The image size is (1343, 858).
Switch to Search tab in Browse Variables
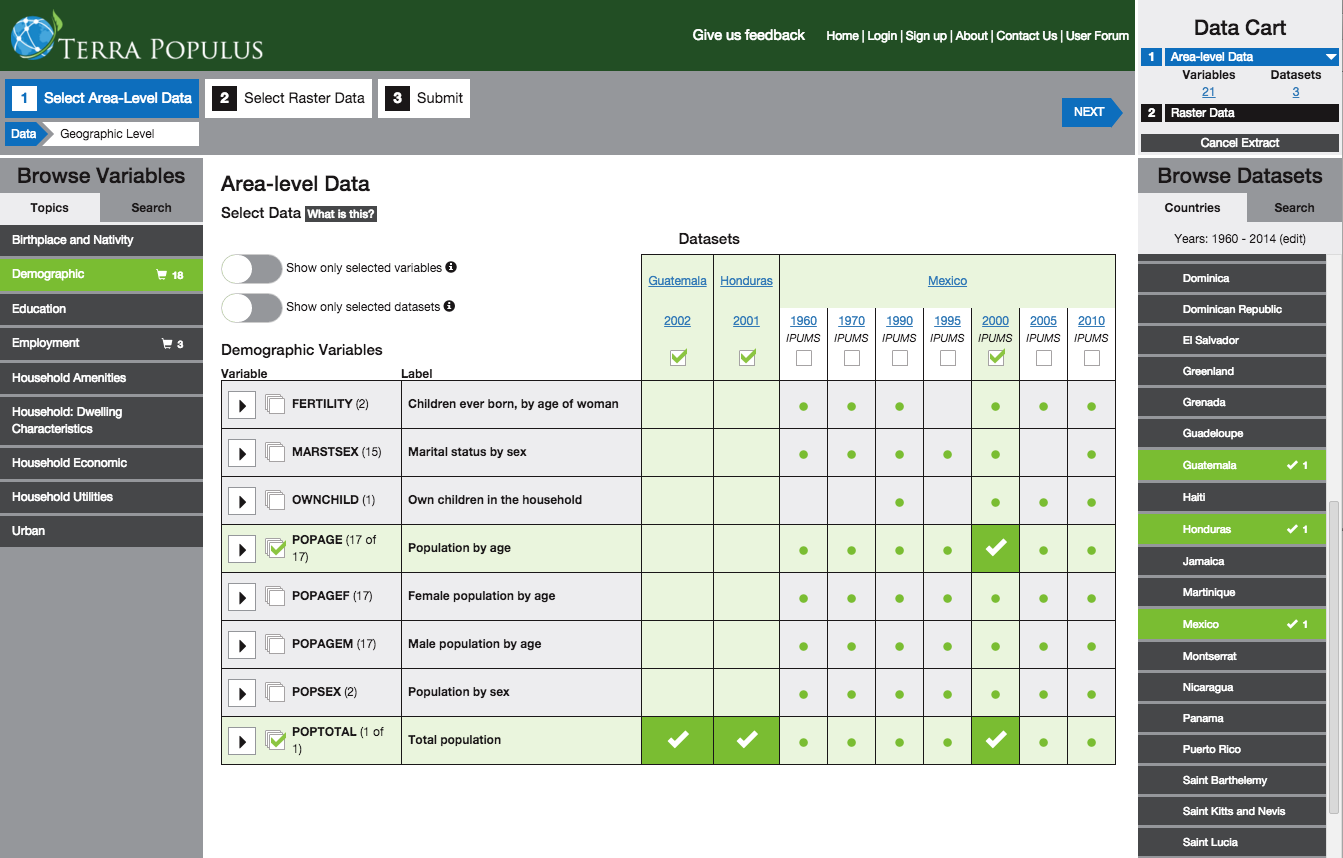(x=151, y=208)
